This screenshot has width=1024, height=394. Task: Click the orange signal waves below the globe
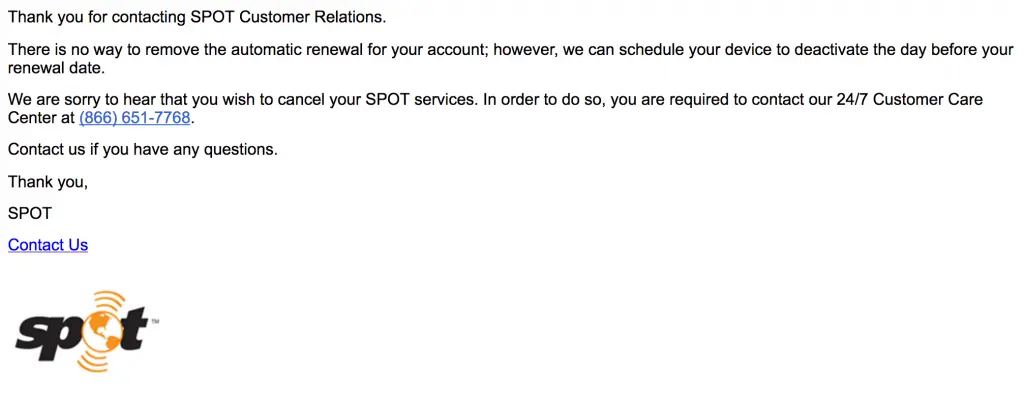(91, 362)
